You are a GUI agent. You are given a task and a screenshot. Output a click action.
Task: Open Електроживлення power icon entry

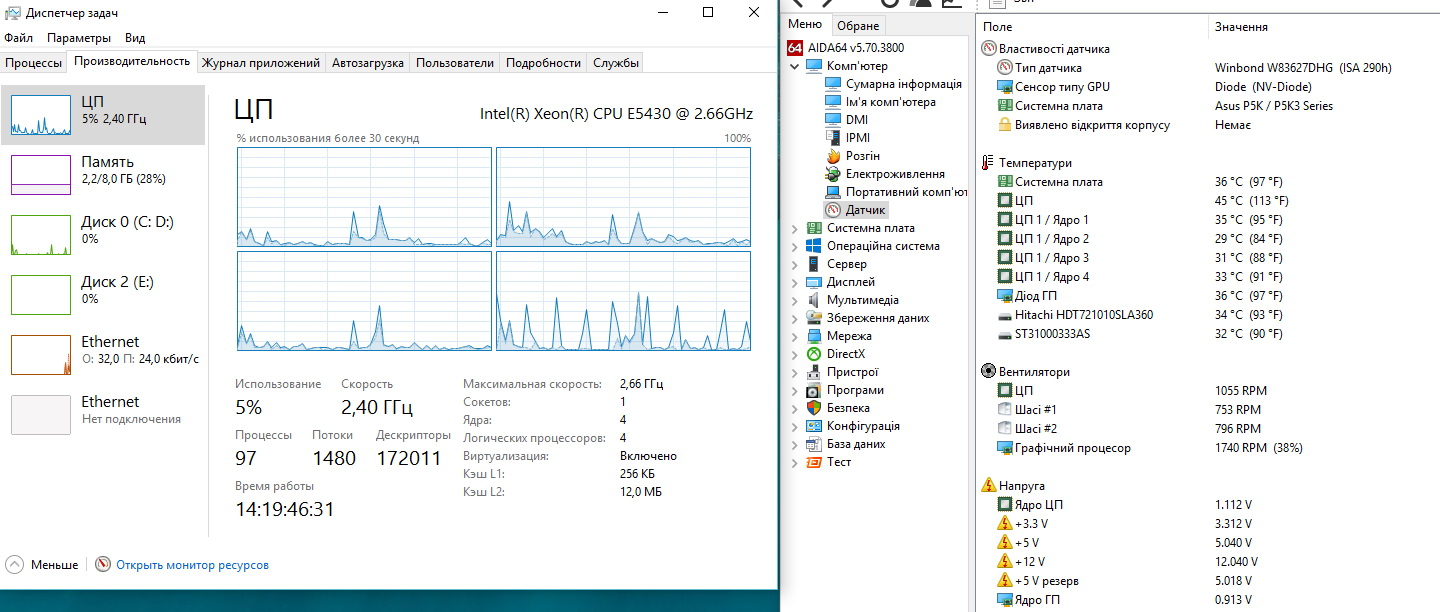[x=833, y=174]
